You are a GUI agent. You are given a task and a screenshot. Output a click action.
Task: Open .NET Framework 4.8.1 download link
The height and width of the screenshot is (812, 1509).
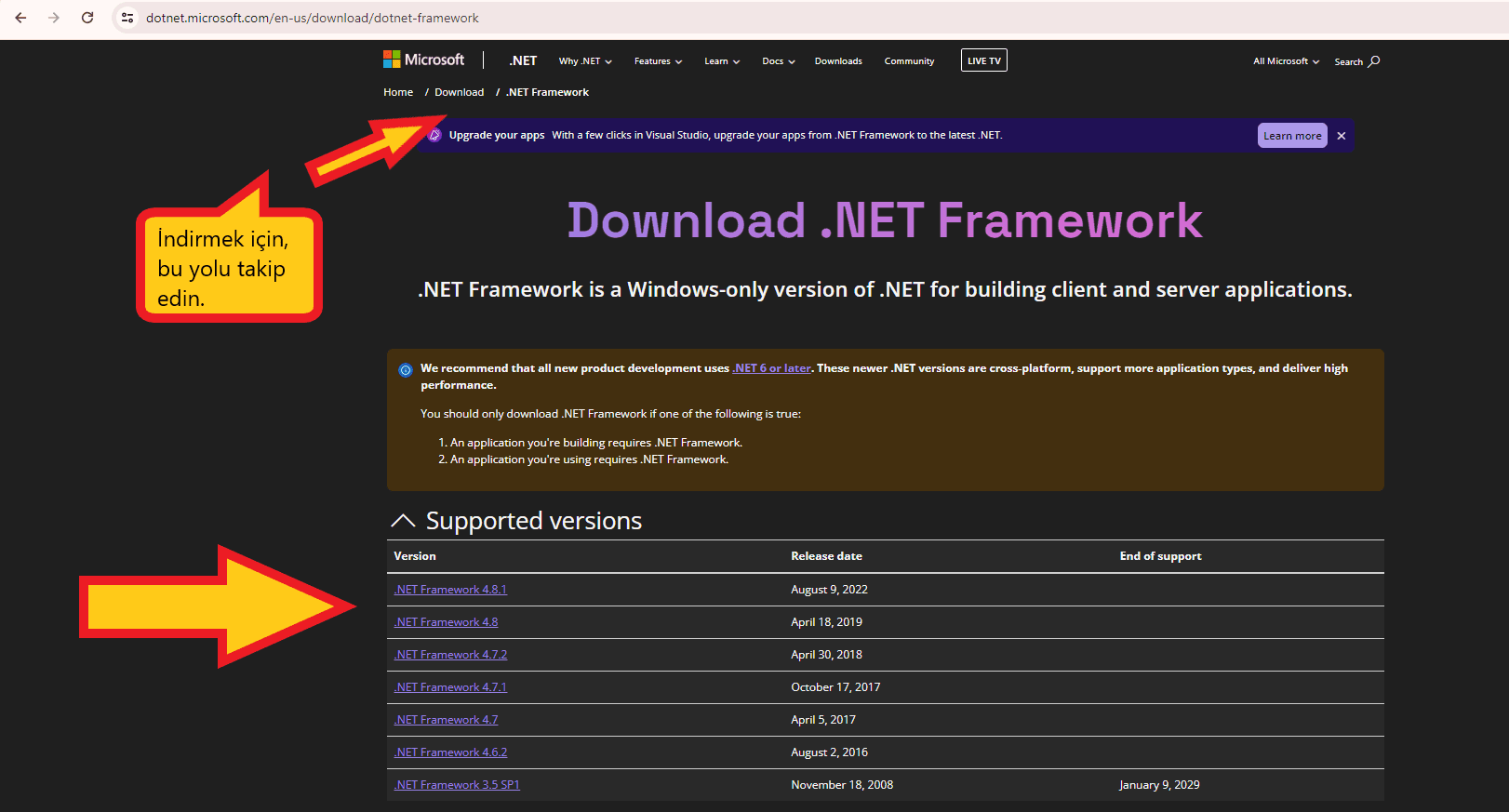[x=450, y=590]
